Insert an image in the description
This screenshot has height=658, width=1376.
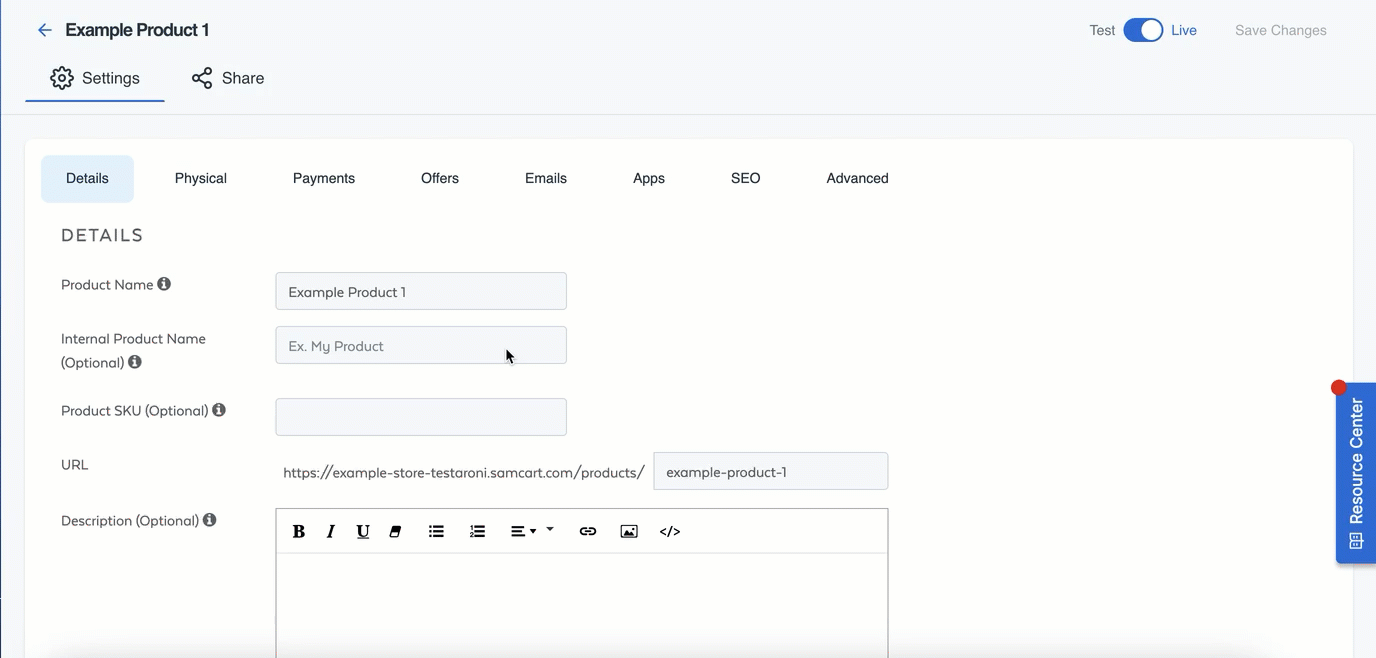[629, 531]
